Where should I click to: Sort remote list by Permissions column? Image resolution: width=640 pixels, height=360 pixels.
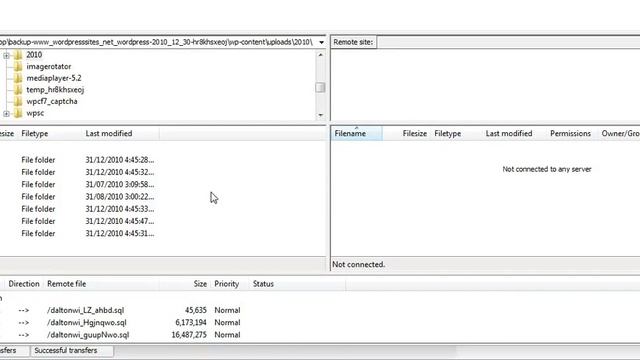pos(571,133)
